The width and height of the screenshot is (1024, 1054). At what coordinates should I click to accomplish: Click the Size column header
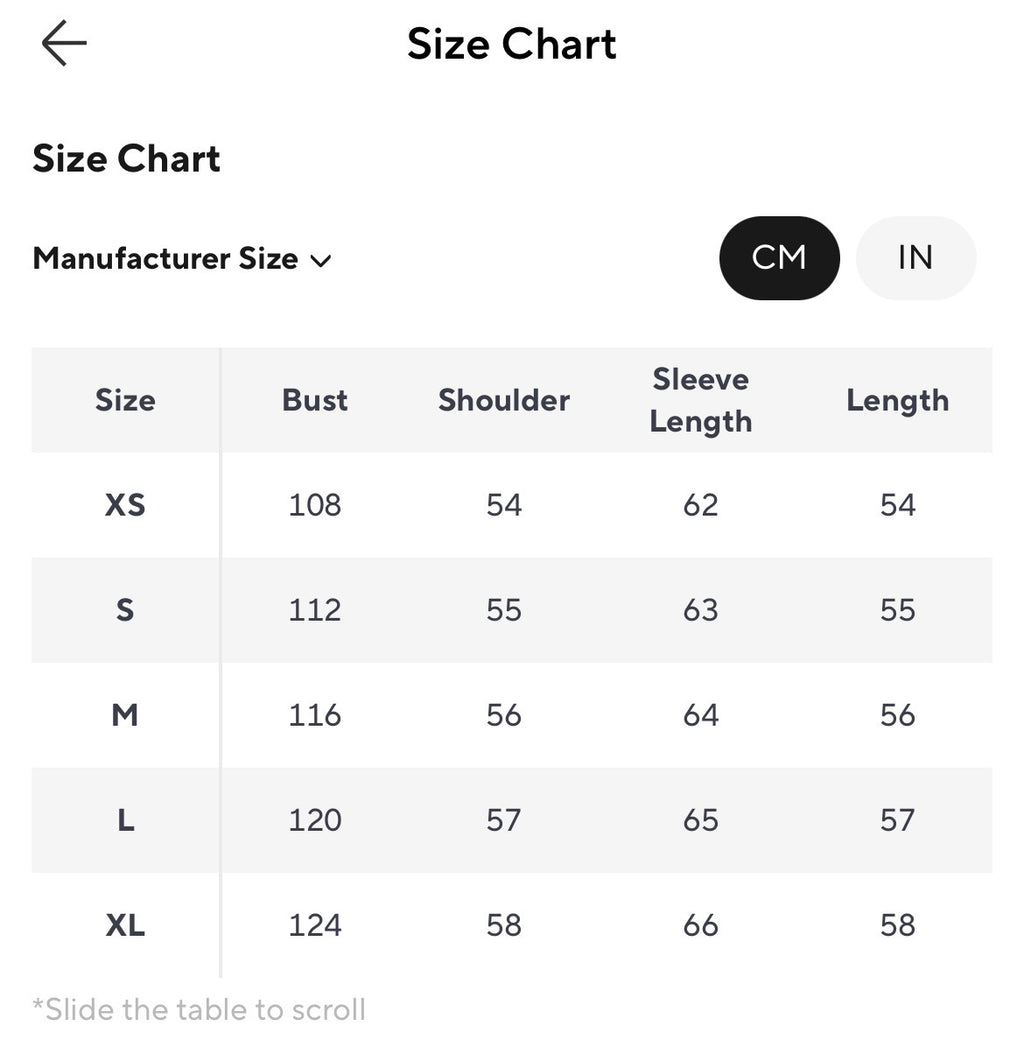point(125,400)
